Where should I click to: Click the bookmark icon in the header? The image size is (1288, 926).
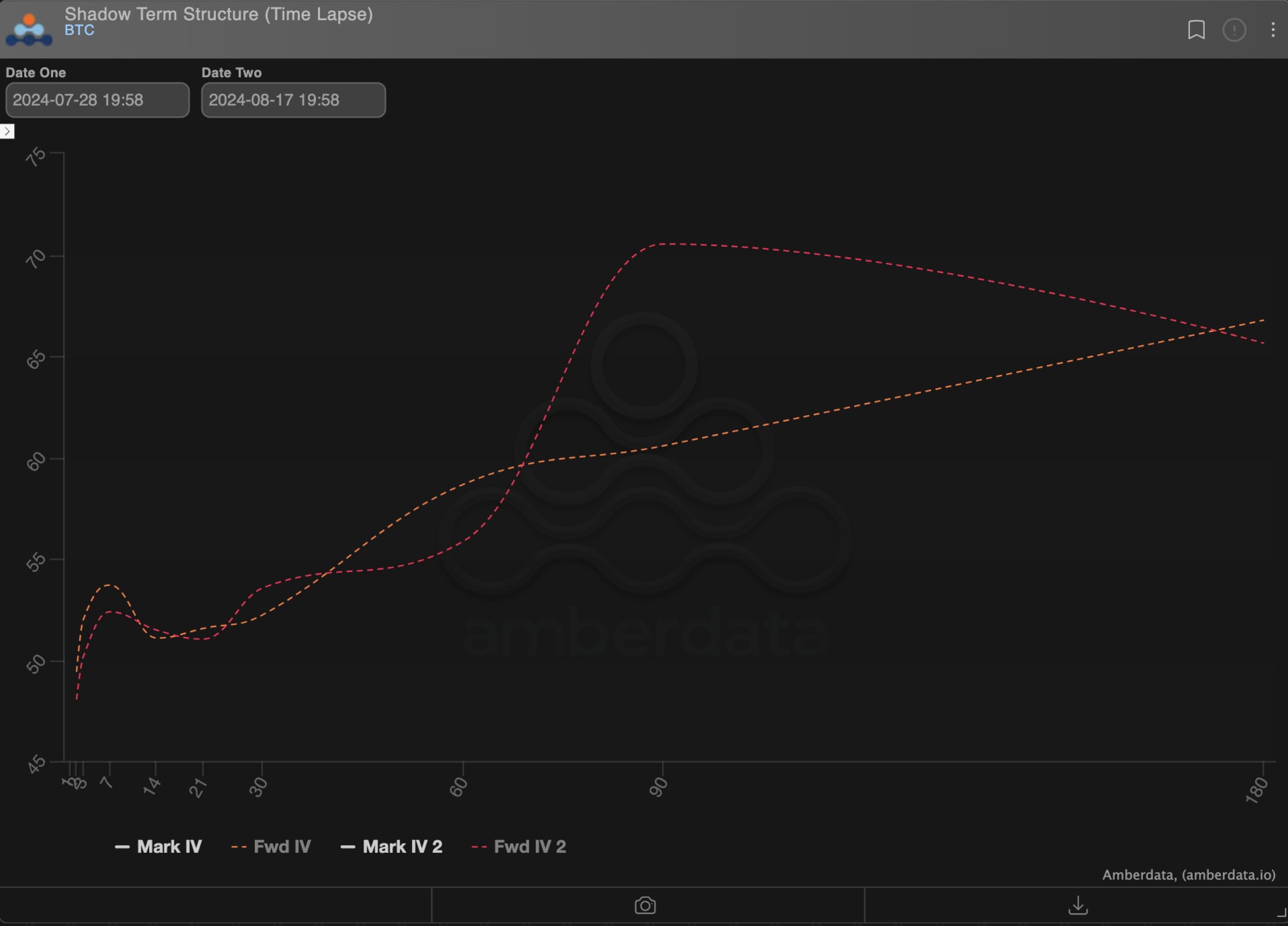1196,30
